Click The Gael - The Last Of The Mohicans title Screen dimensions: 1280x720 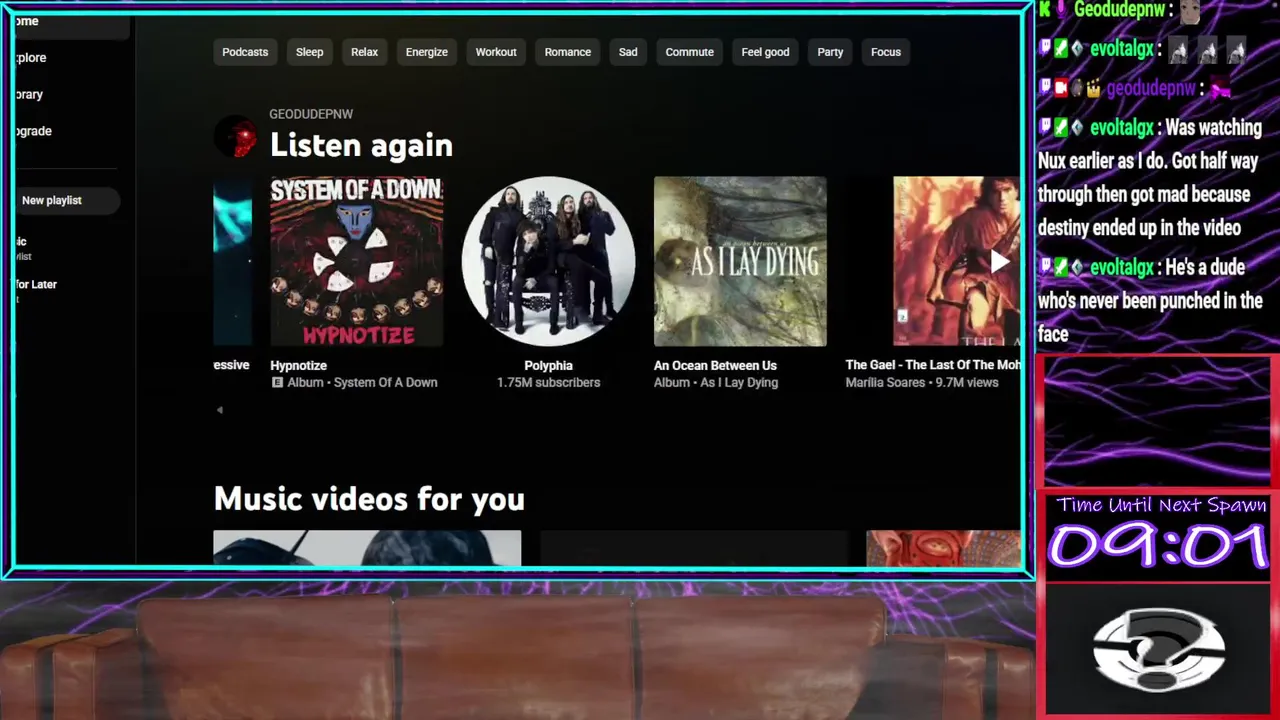tap(933, 365)
